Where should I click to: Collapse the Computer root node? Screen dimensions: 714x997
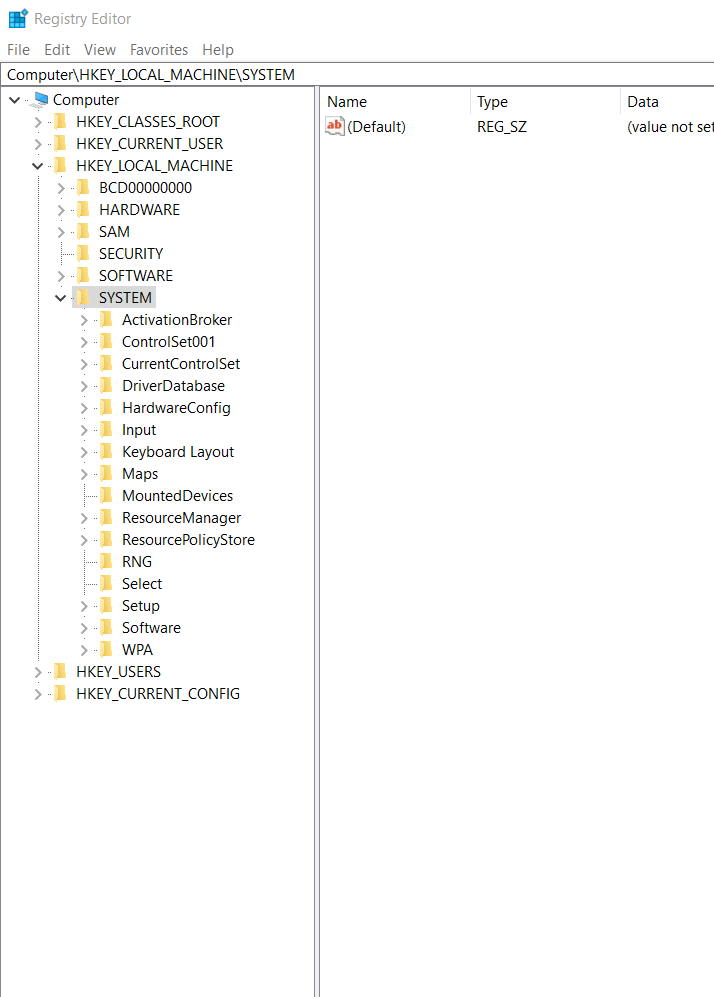15,100
